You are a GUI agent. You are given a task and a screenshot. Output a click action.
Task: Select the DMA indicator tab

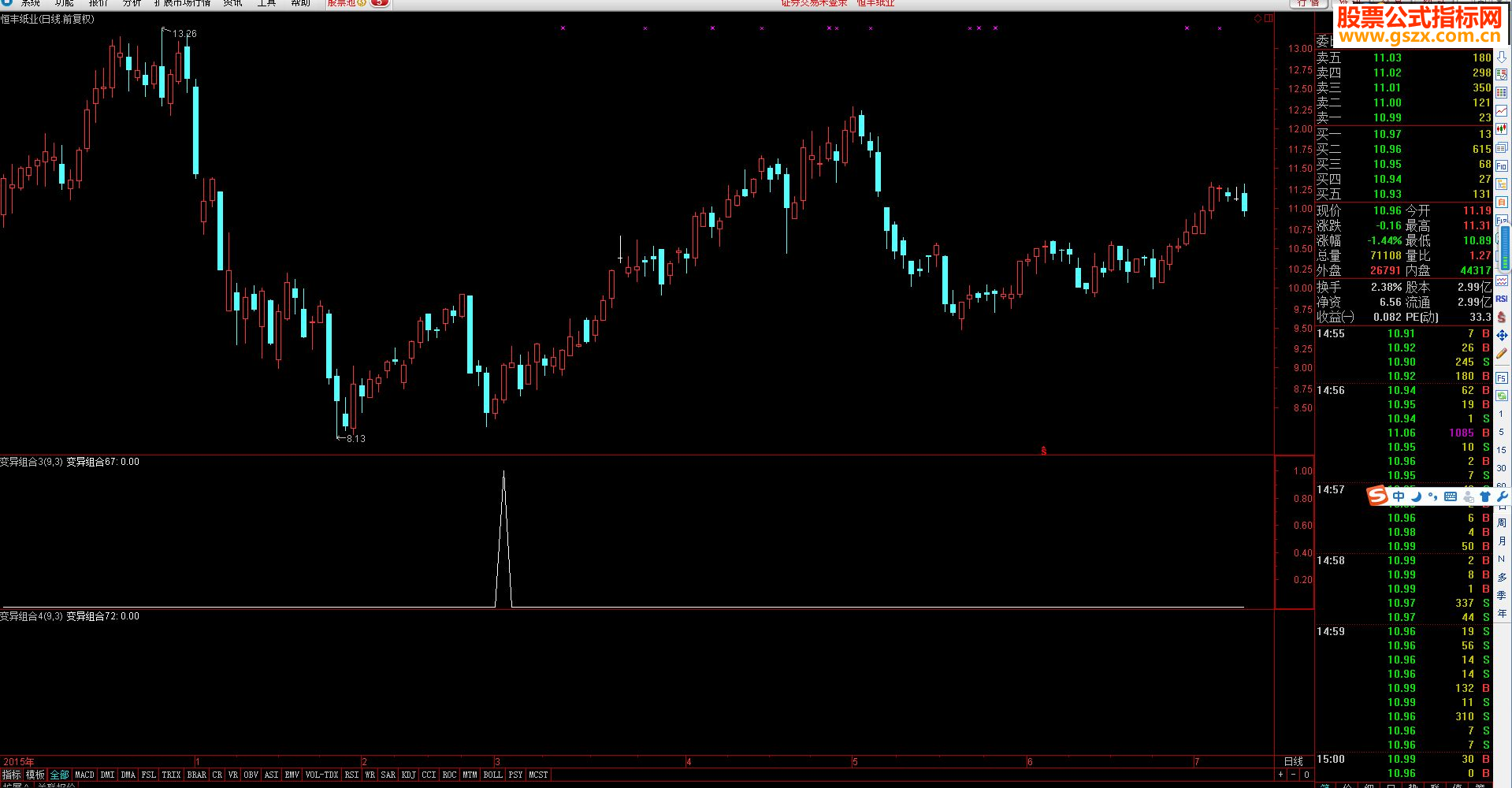click(x=128, y=775)
